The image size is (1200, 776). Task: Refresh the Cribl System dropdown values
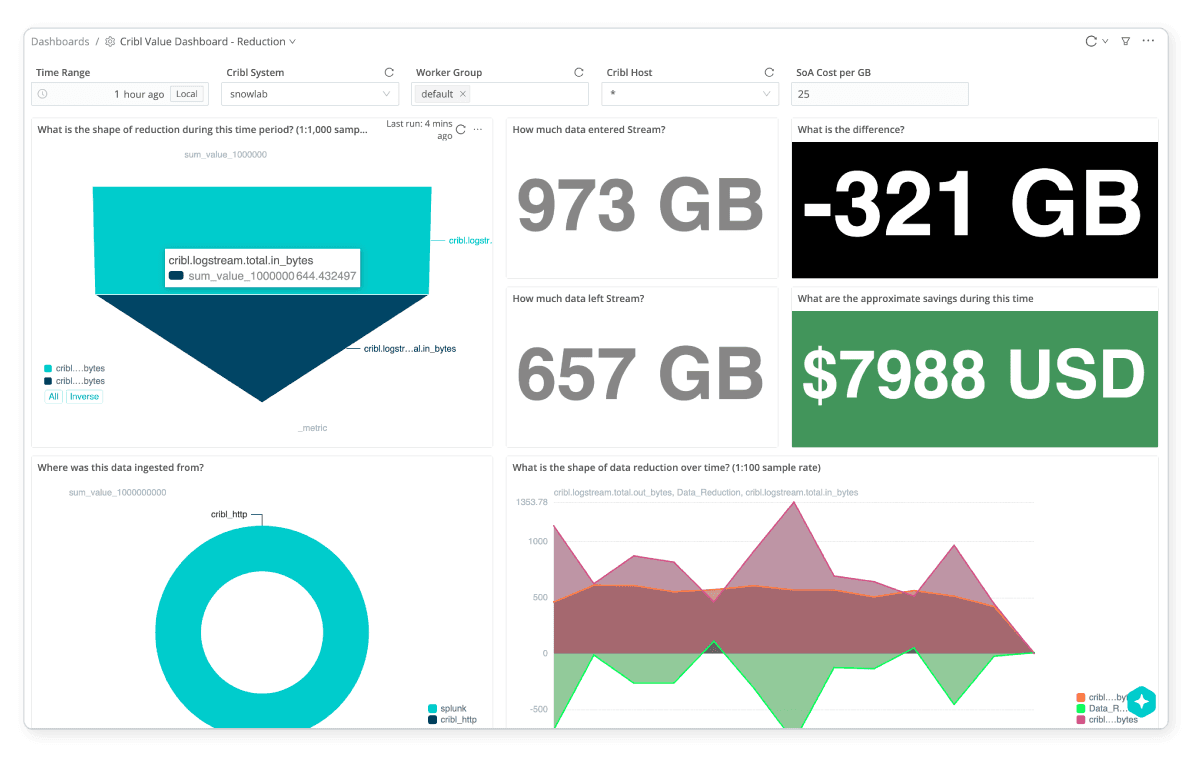tap(389, 73)
